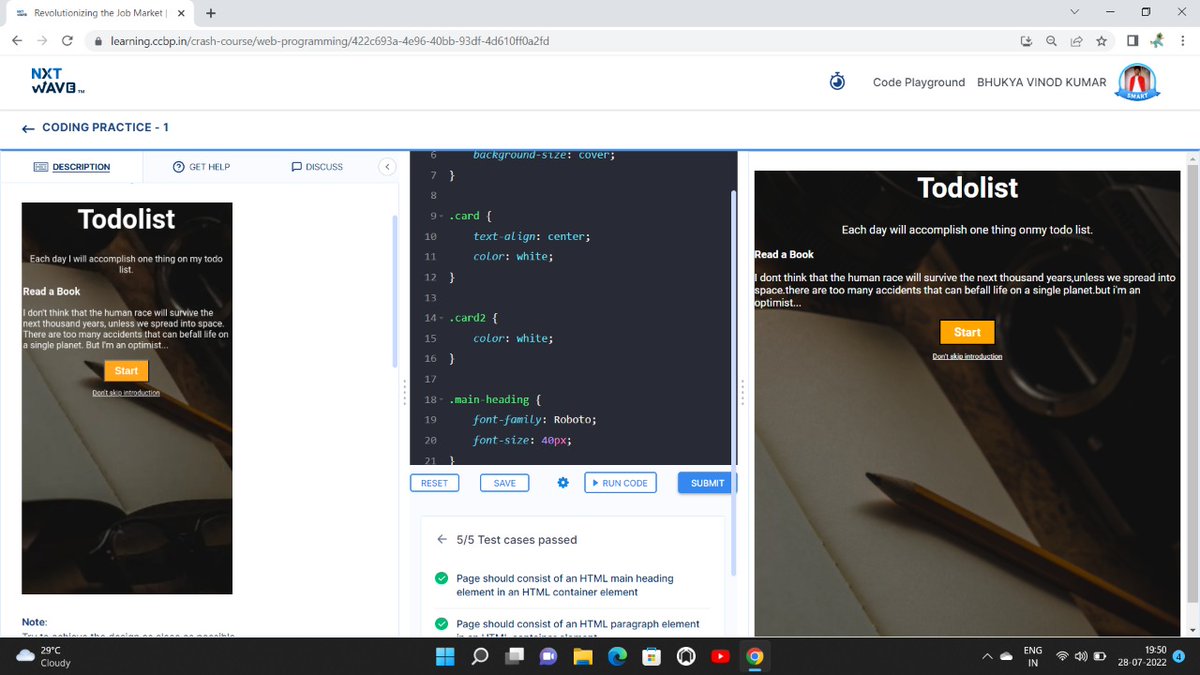Open Windows Start menu
The height and width of the screenshot is (675, 1200).
click(444, 656)
